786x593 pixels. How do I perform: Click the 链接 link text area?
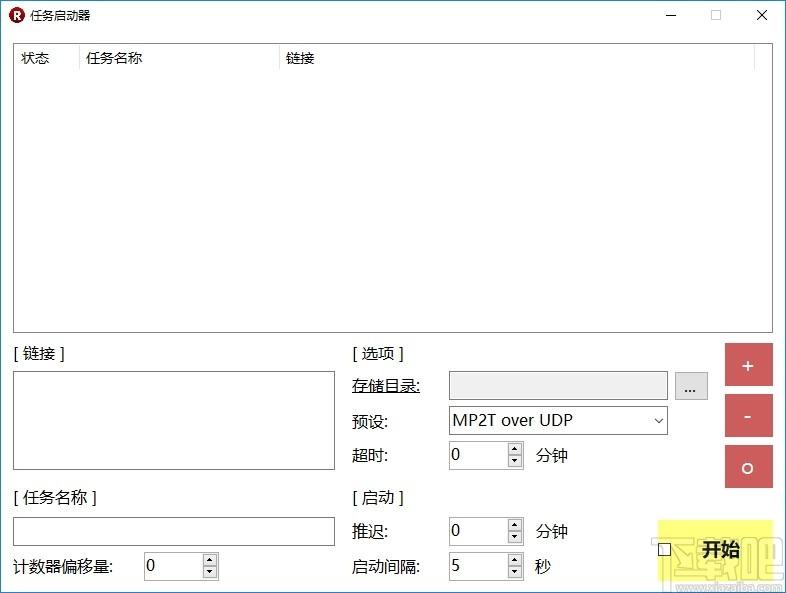pyautogui.click(x=174, y=421)
